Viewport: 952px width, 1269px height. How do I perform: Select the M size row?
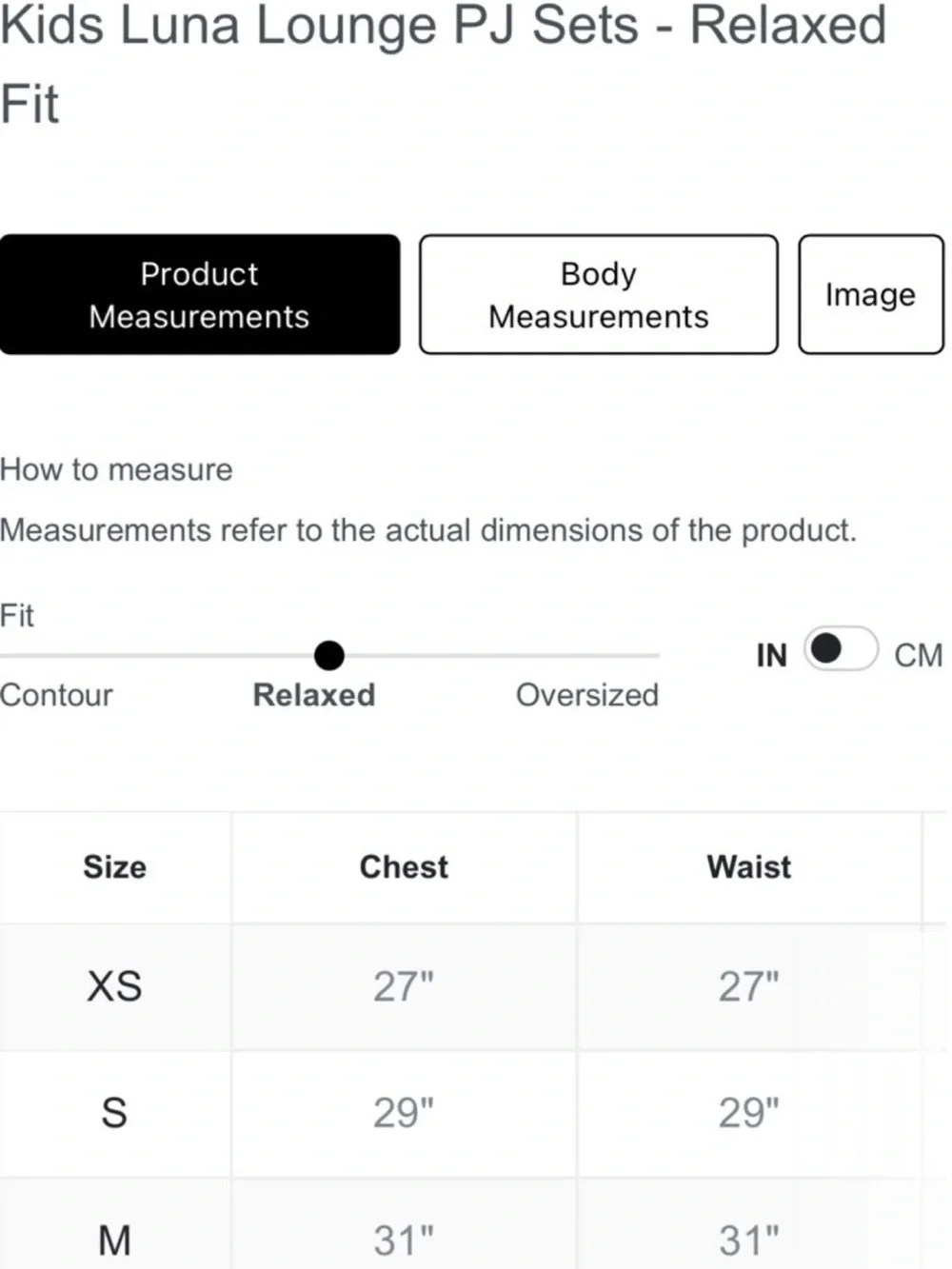pos(473,1224)
